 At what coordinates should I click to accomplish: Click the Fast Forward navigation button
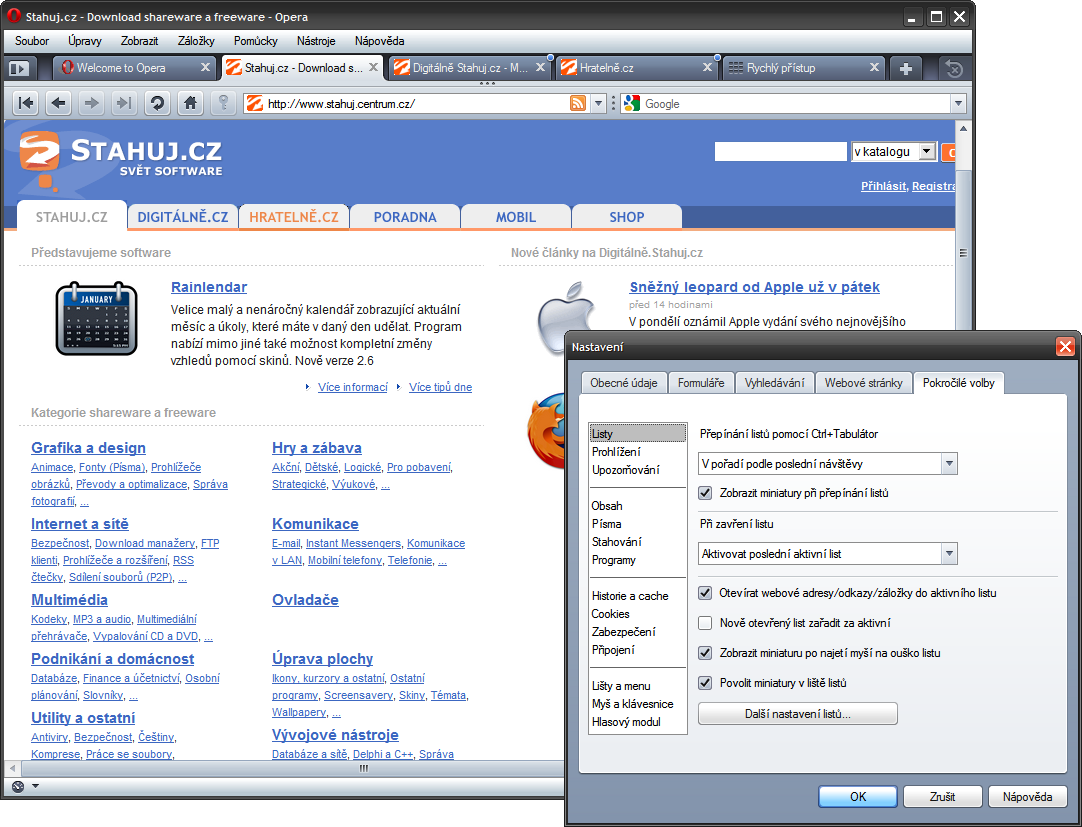[x=124, y=104]
